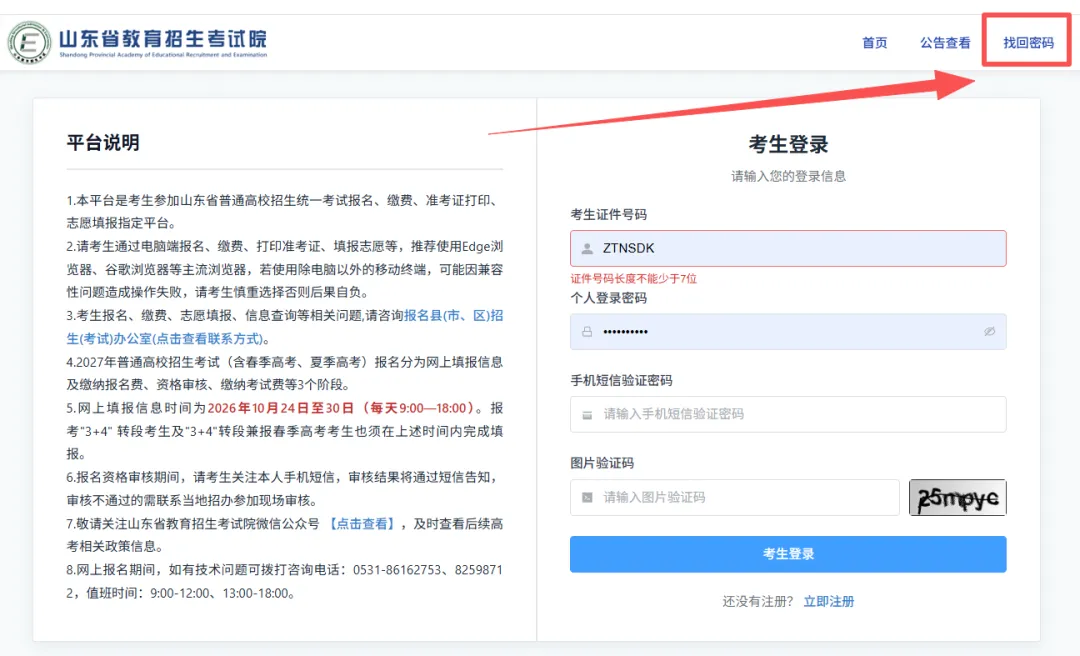
Task: Click the 还没有注册? text
Action: tap(758, 602)
